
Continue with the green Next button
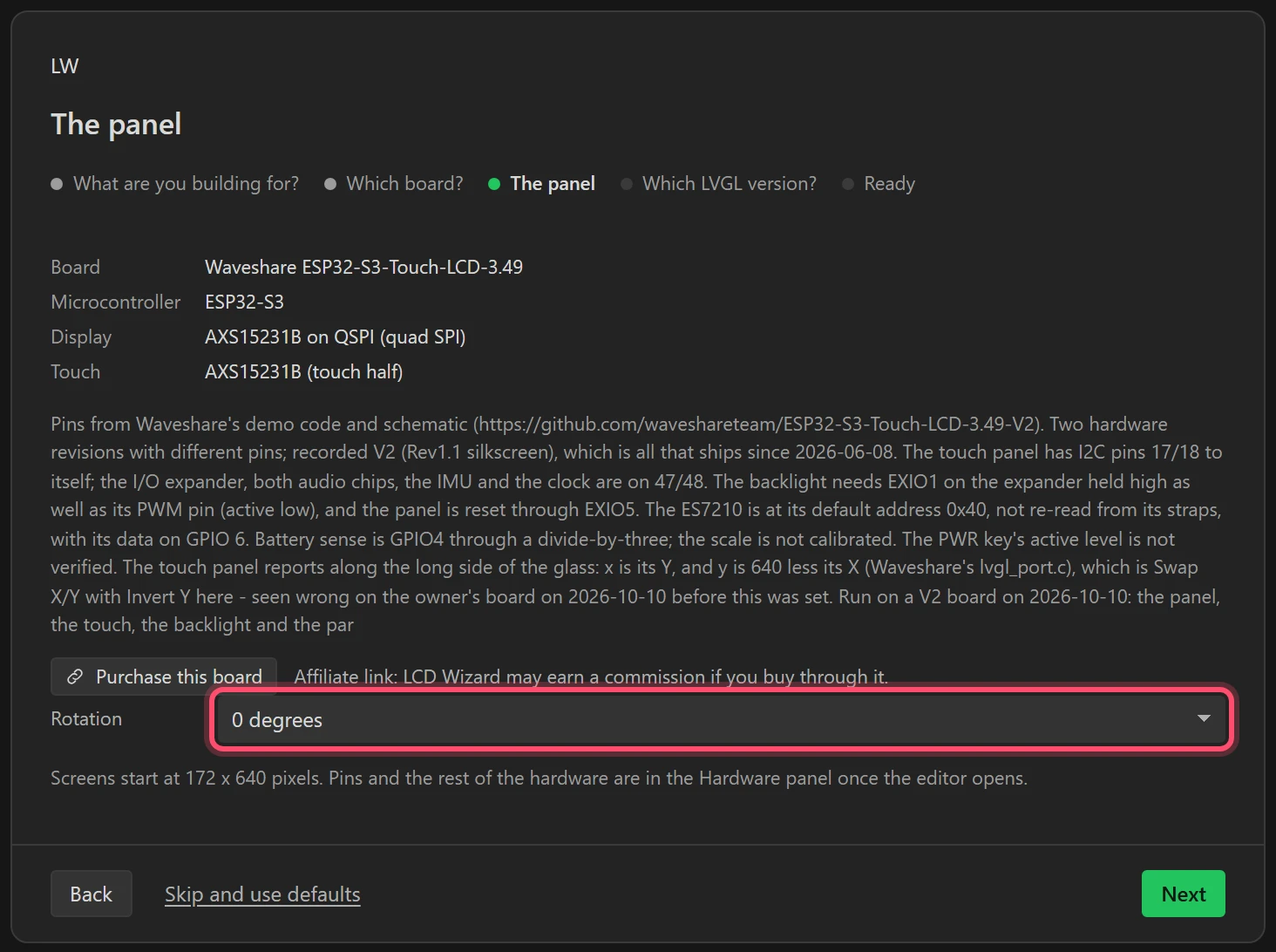coord(1184,894)
